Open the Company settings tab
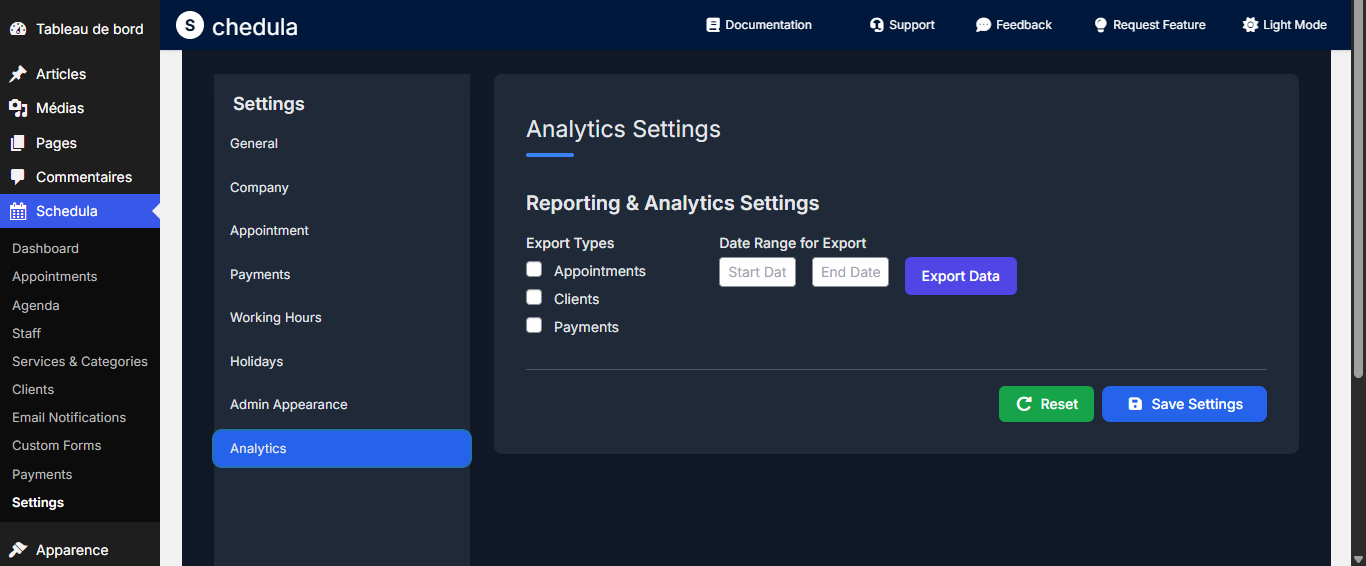 coord(342,187)
